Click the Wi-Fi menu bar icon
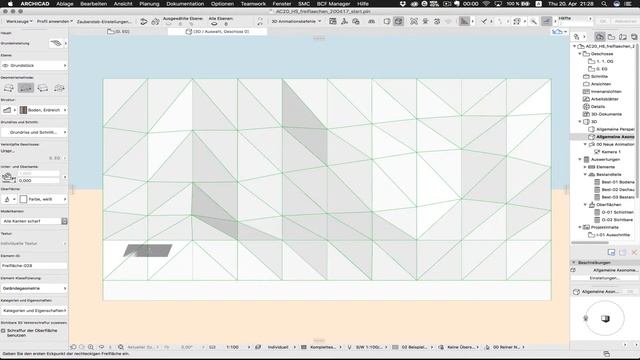 [x=486, y=4]
